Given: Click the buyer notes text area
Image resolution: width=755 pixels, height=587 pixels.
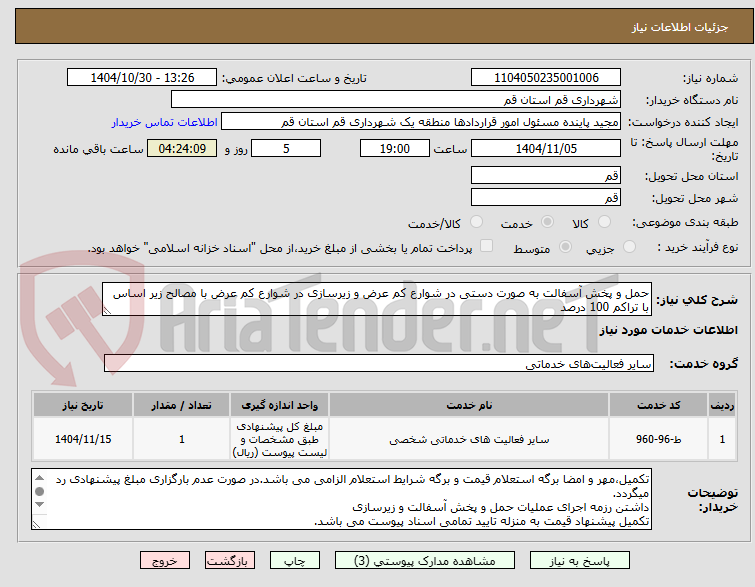Looking at the screenshot, I should 341,499.
